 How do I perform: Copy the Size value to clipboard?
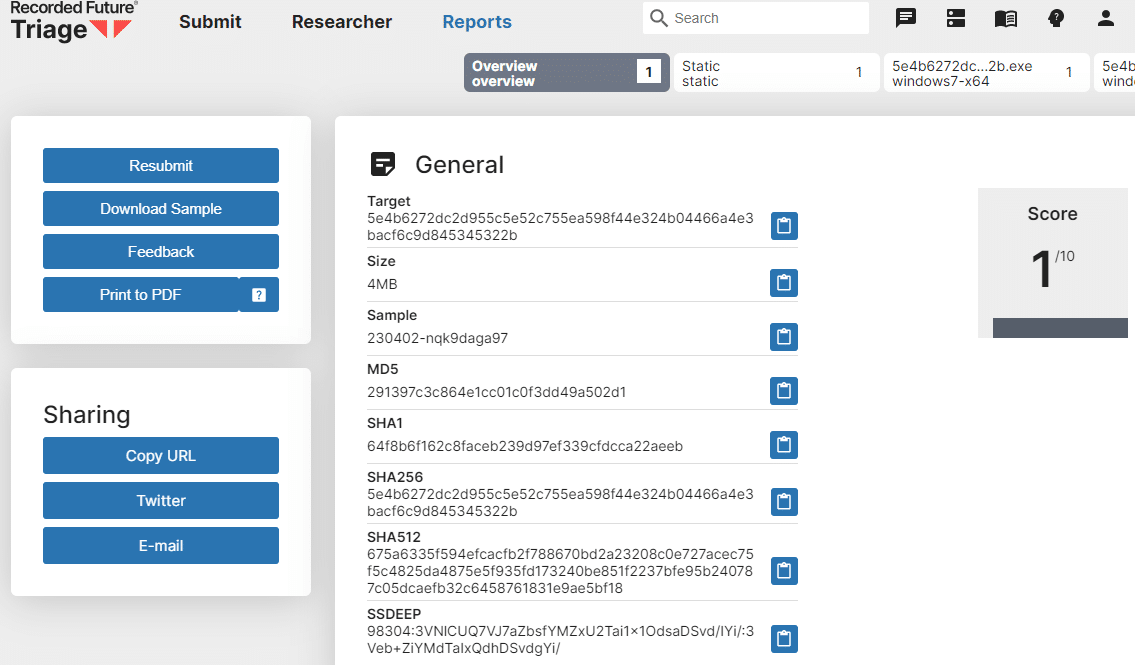pos(784,283)
